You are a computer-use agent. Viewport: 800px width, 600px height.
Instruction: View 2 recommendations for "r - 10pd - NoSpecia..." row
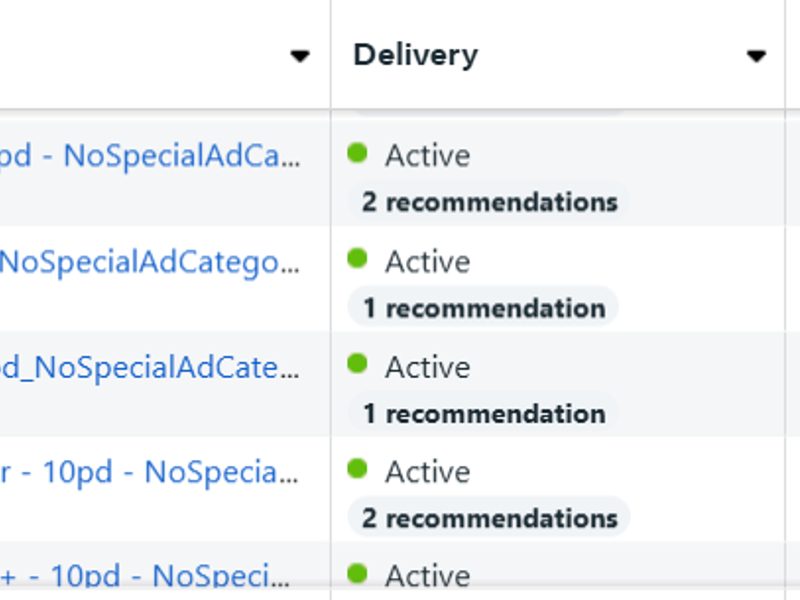489,518
